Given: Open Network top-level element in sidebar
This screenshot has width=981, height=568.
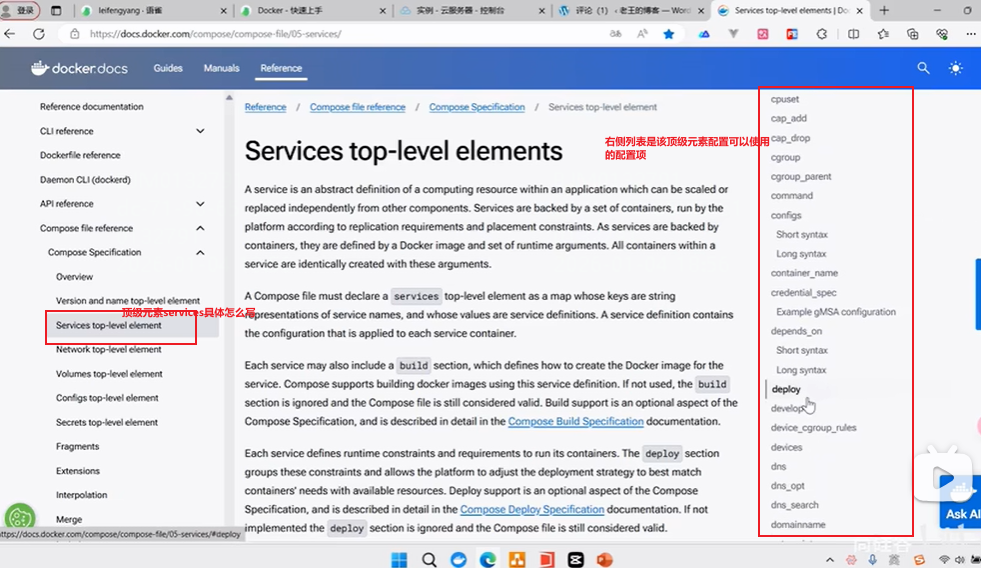Looking at the screenshot, I should click(108, 349).
